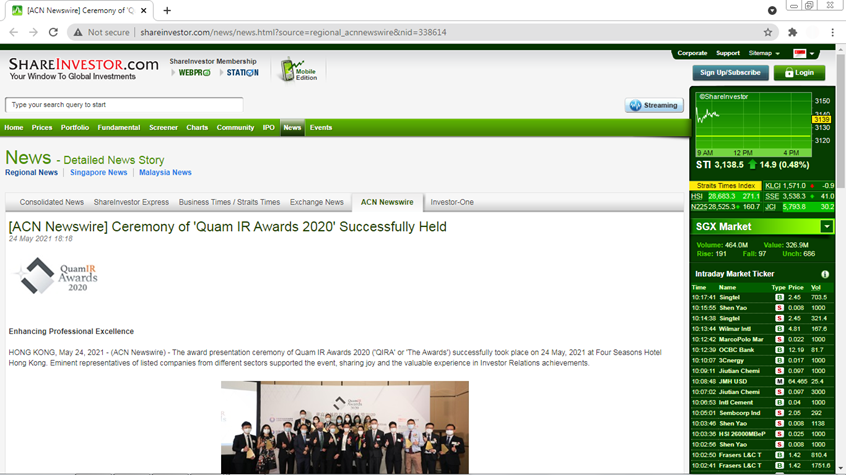Click Sign Up/Subscribe button
This screenshot has height=475, width=846.
click(730, 72)
